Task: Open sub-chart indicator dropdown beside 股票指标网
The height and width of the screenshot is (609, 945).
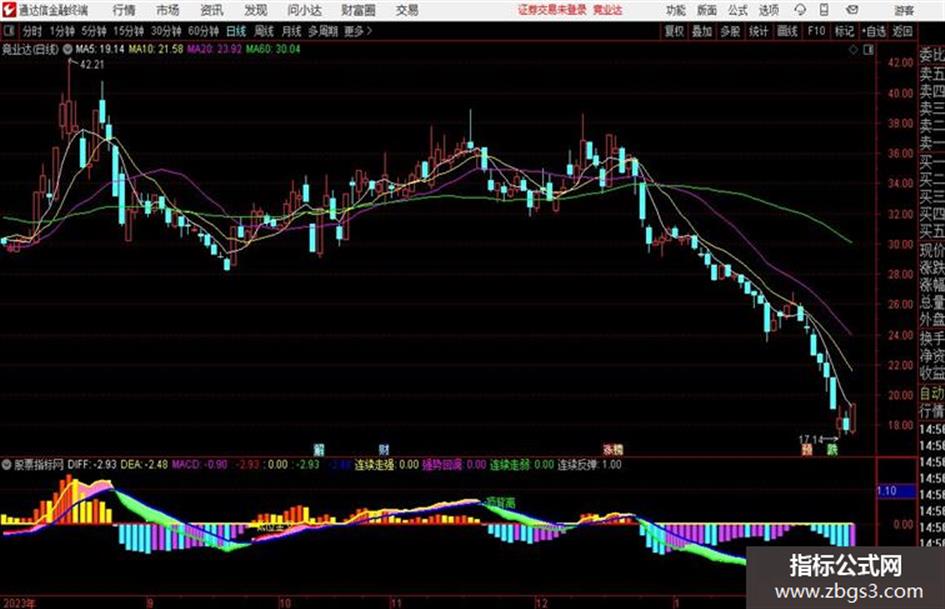Action: coord(7,464)
